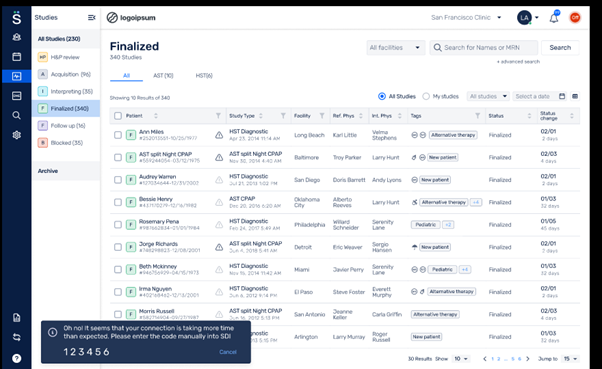
Task: Expand +2 more tags for Rosemary Pena
Action: click(x=448, y=225)
